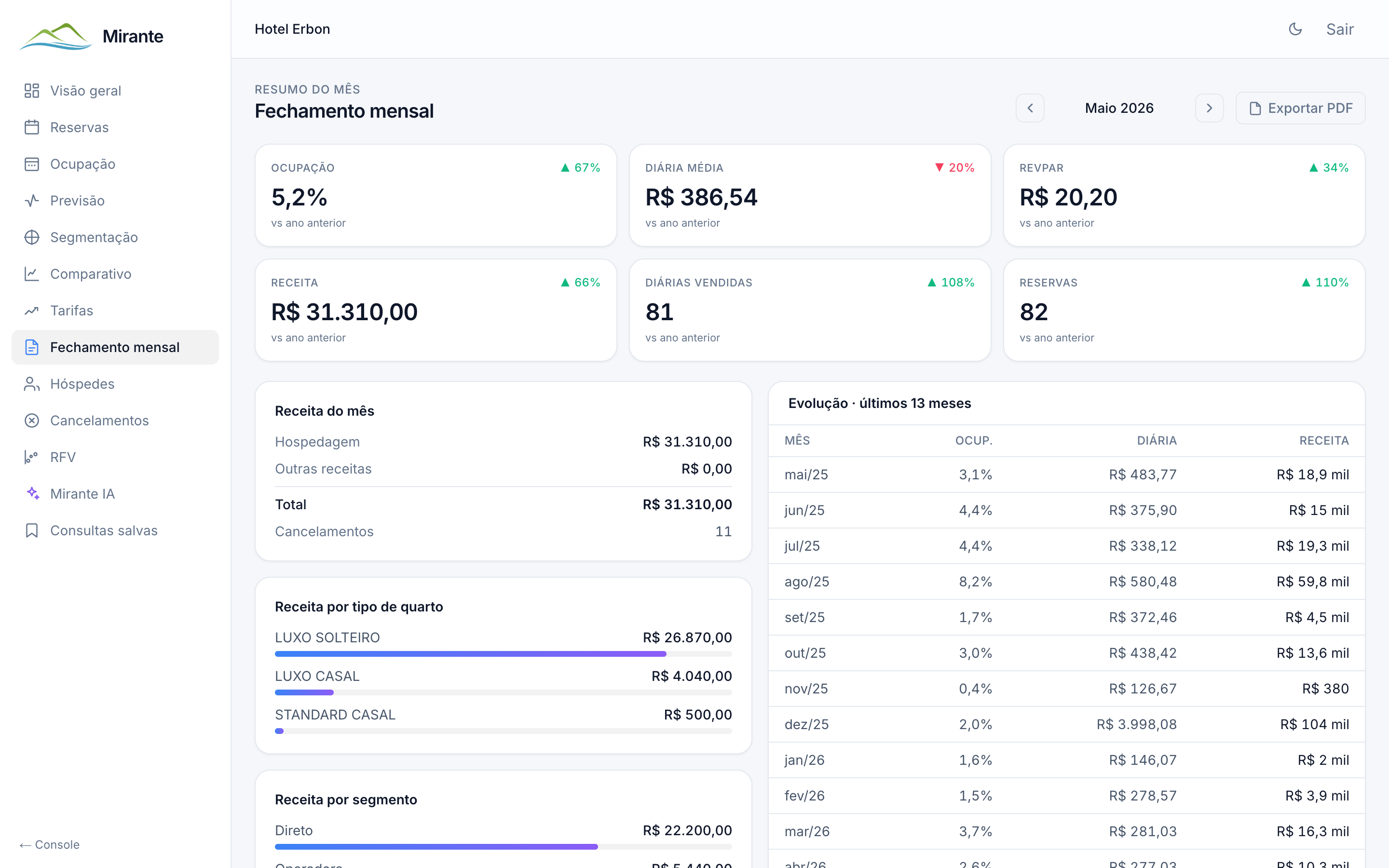Go to Segmentação
The image size is (1389, 868).
(115, 238)
